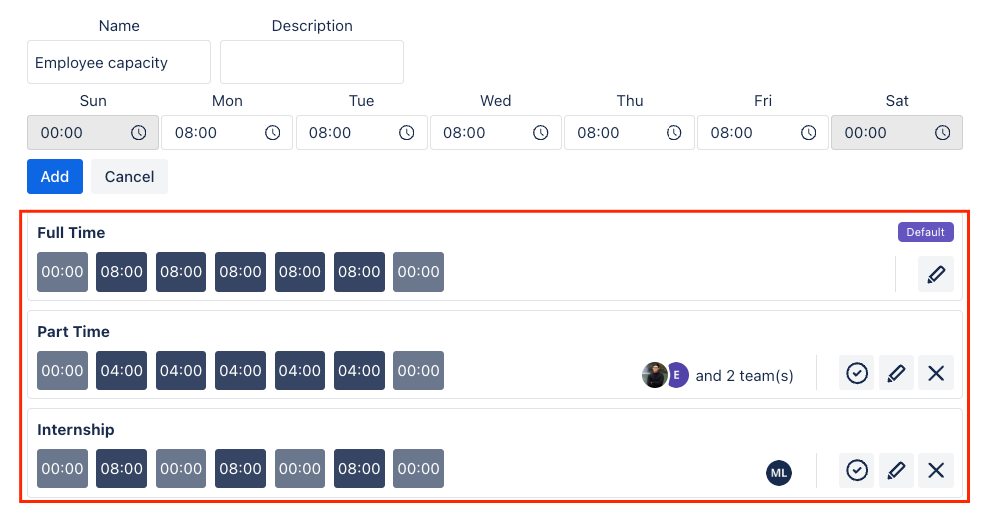Open the Sunday time picker clock

click(x=138, y=132)
